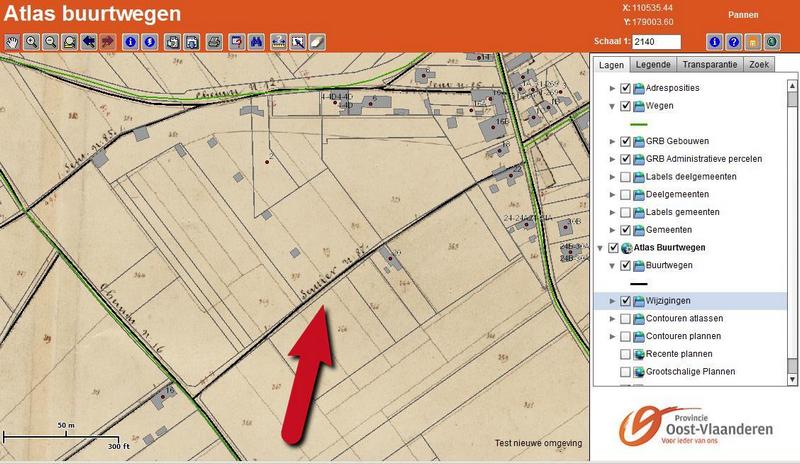Open help via question mark icon
Viewport: 800px width, 464px height.
(x=733, y=42)
